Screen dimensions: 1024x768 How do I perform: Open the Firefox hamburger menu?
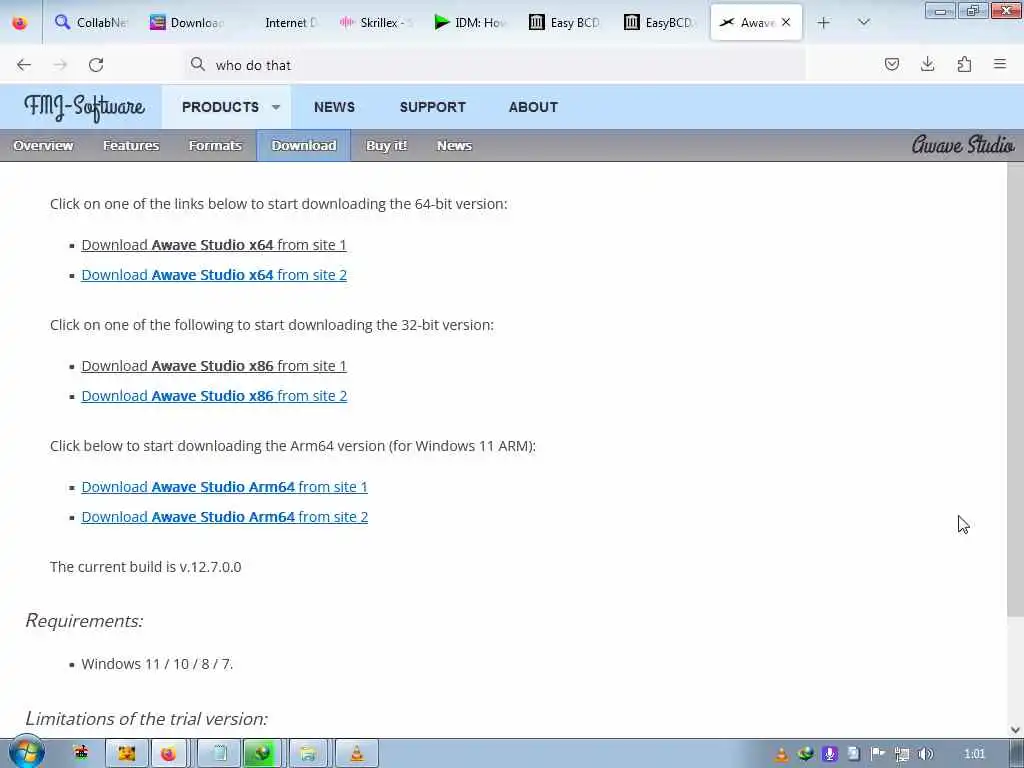pyautogui.click(x=1000, y=64)
